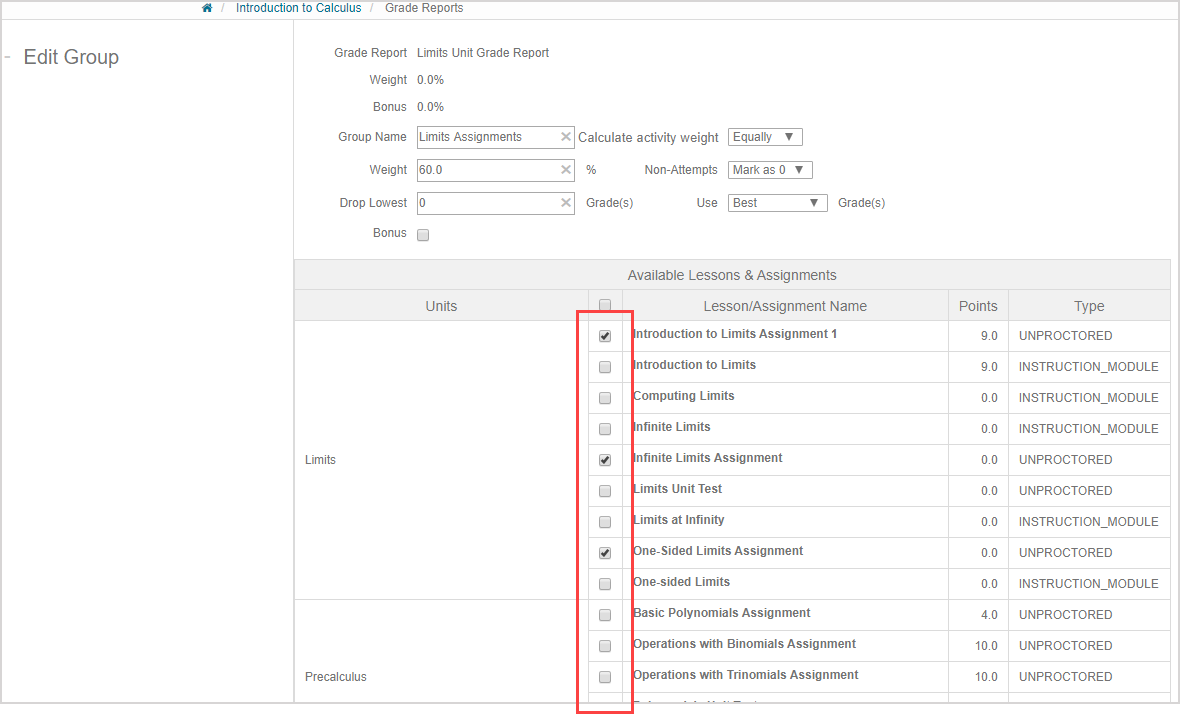Uncheck Infinite Limits Assignment checkbox
Screen dimensions: 1180x714
(605, 461)
